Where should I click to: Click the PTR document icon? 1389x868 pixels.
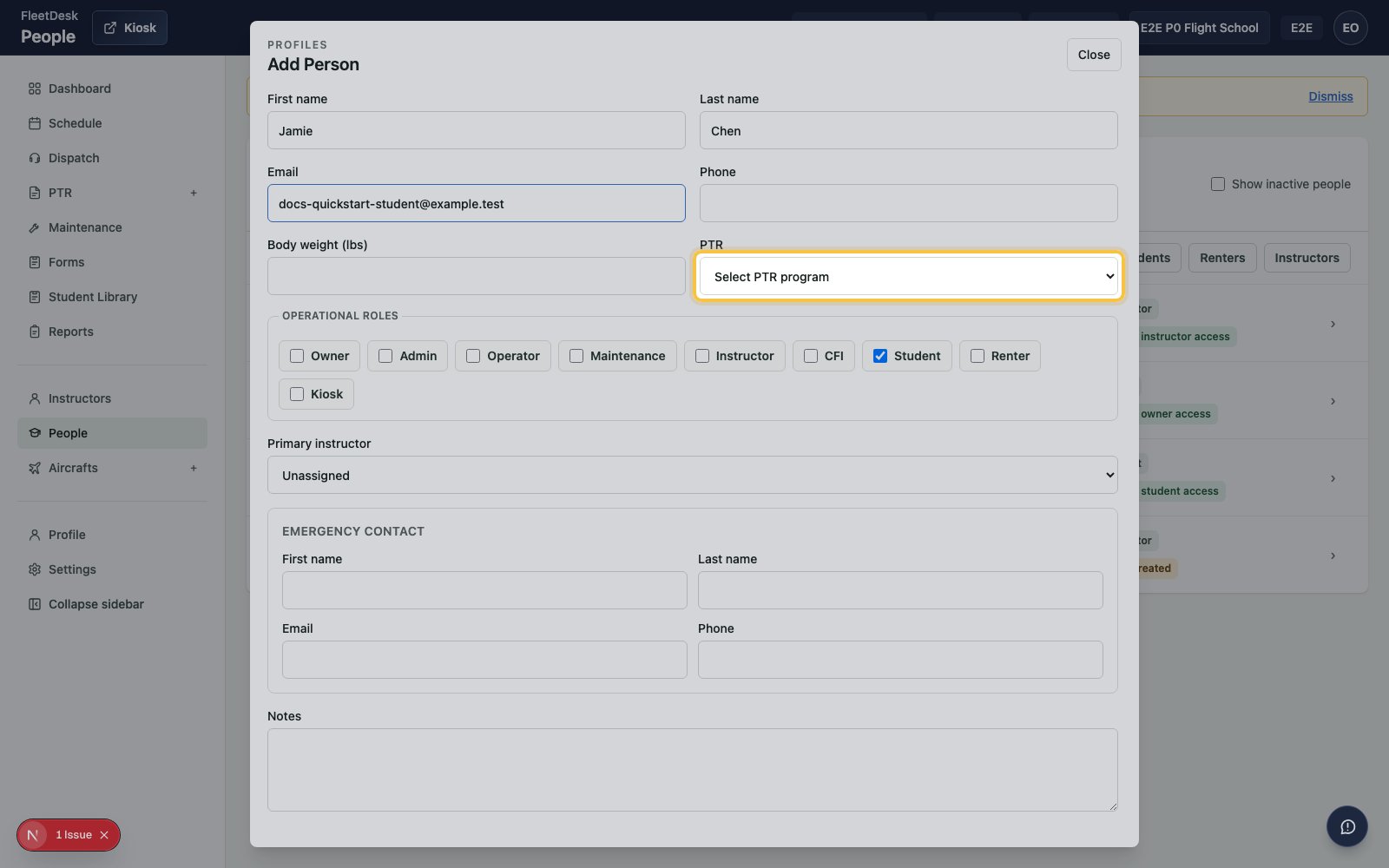pos(35,193)
